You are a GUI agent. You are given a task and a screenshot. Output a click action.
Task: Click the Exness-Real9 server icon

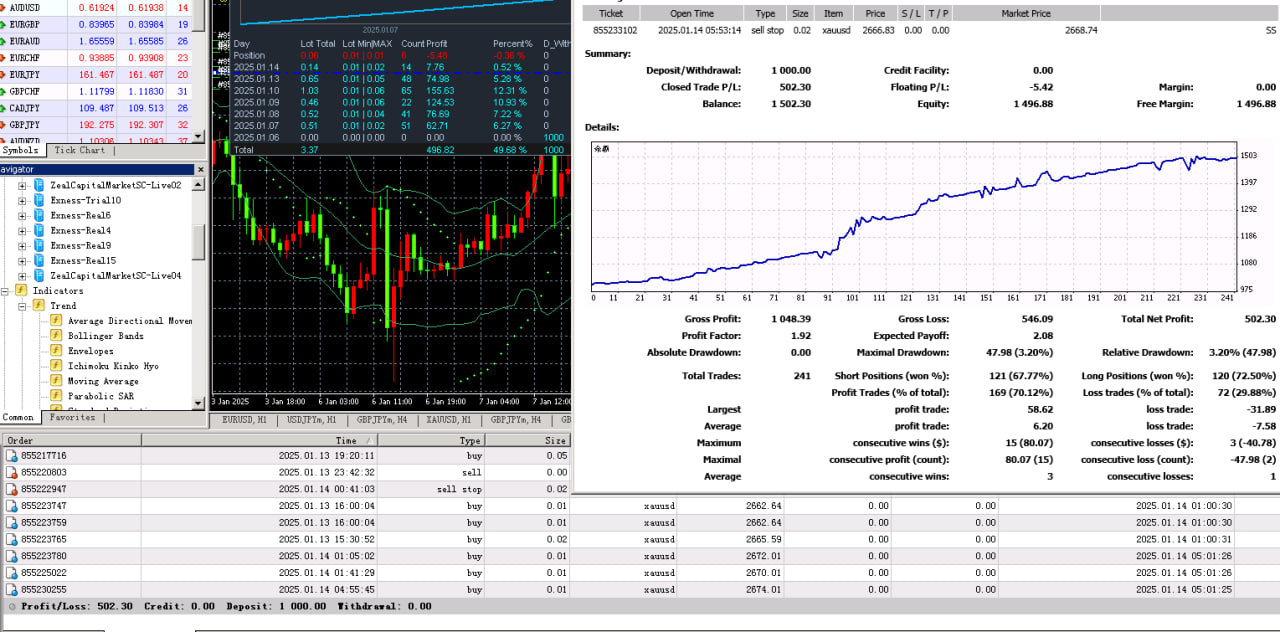click(x=39, y=245)
